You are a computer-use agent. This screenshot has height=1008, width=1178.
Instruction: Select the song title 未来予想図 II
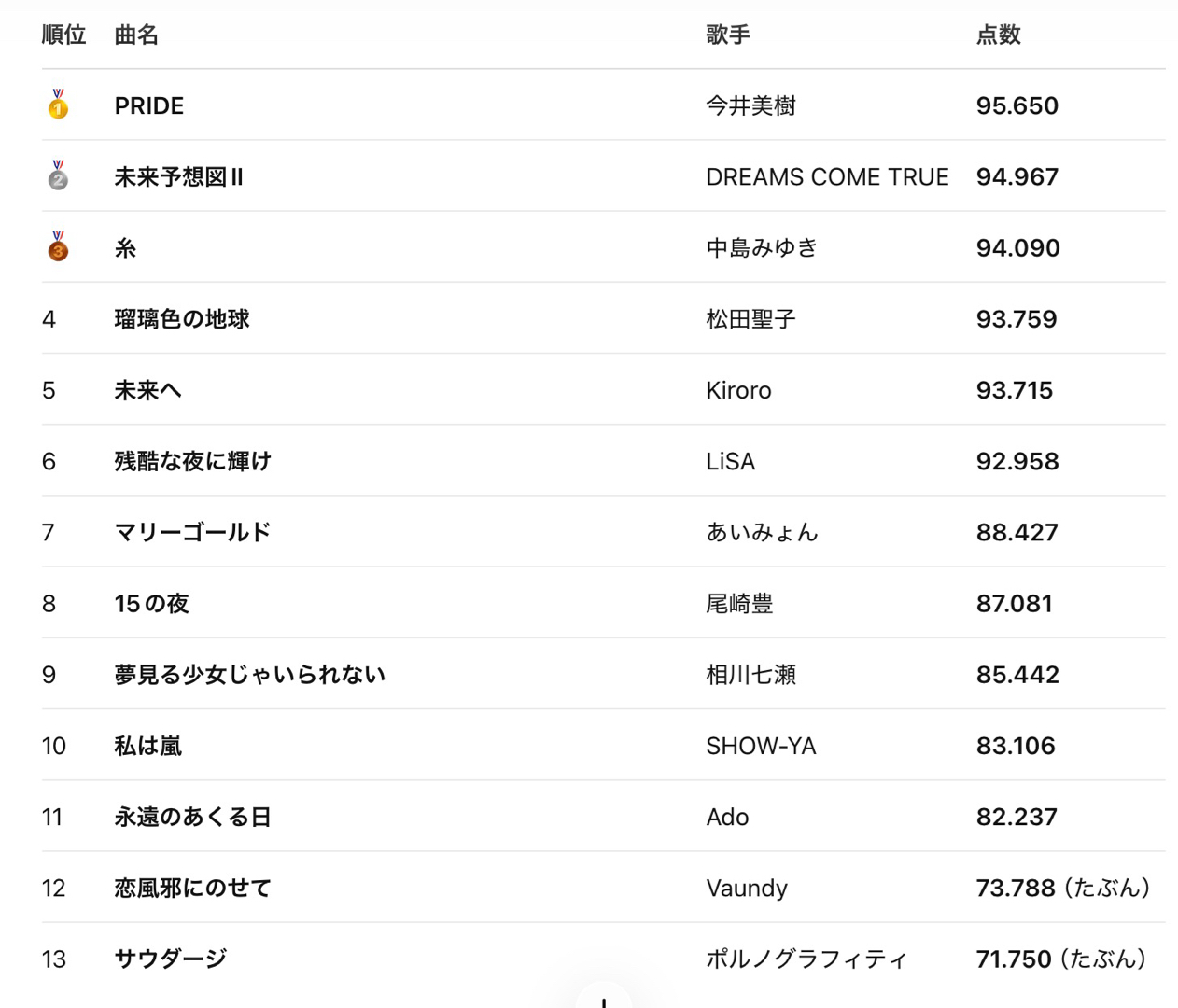pyautogui.click(x=179, y=176)
